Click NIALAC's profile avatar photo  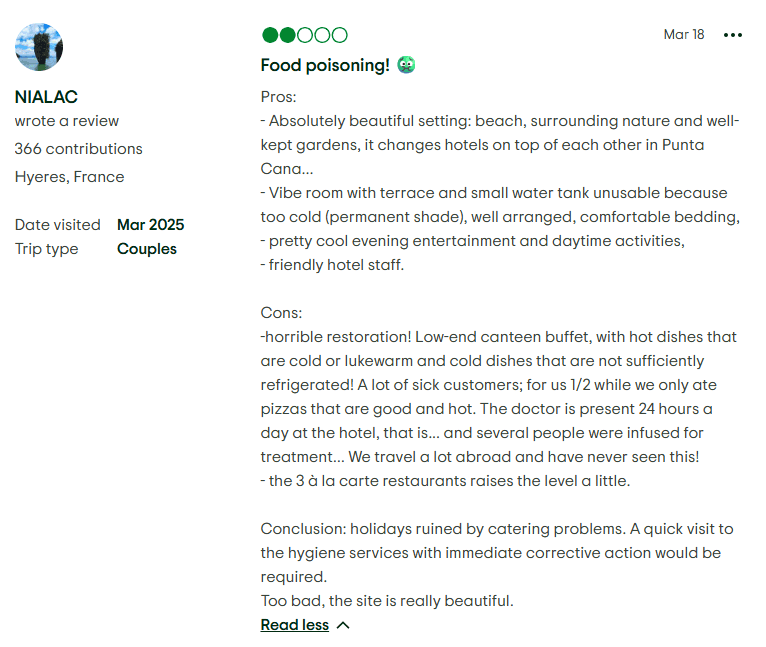[39, 47]
